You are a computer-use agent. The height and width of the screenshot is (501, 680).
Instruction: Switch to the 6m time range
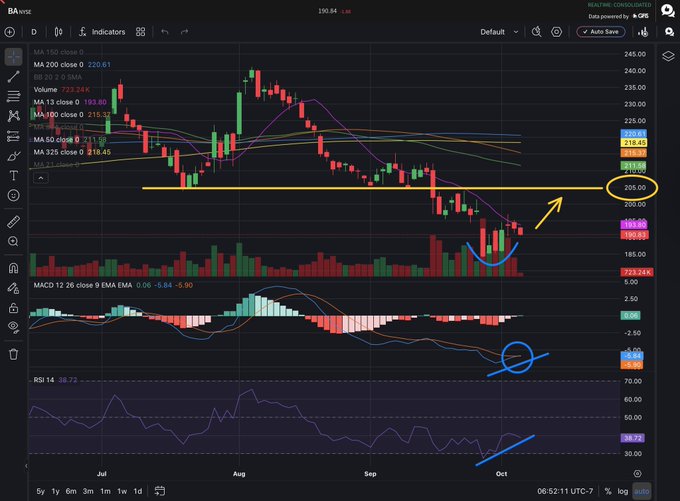tap(71, 491)
